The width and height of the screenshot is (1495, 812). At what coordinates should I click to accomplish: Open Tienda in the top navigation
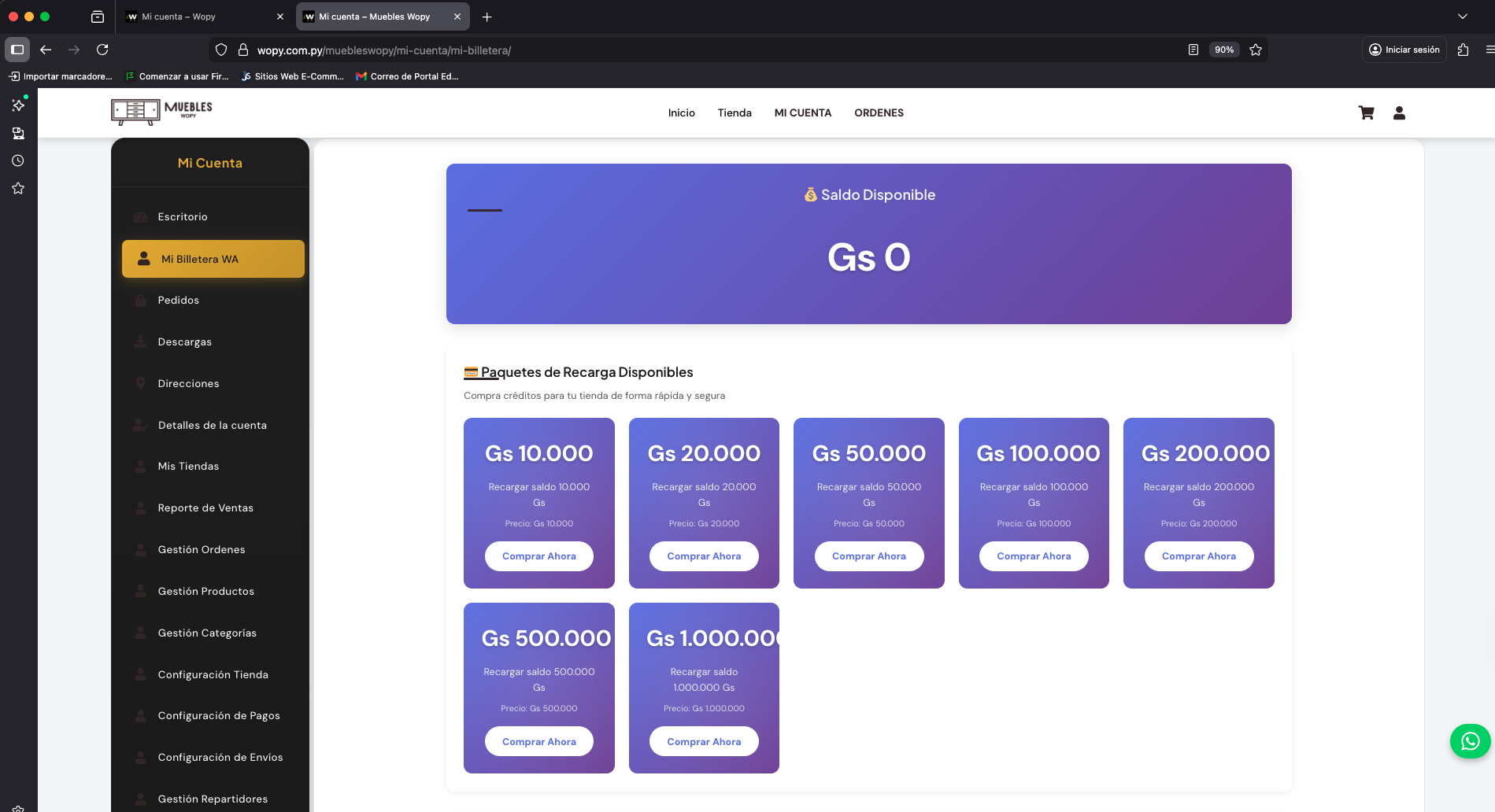tap(734, 113)
